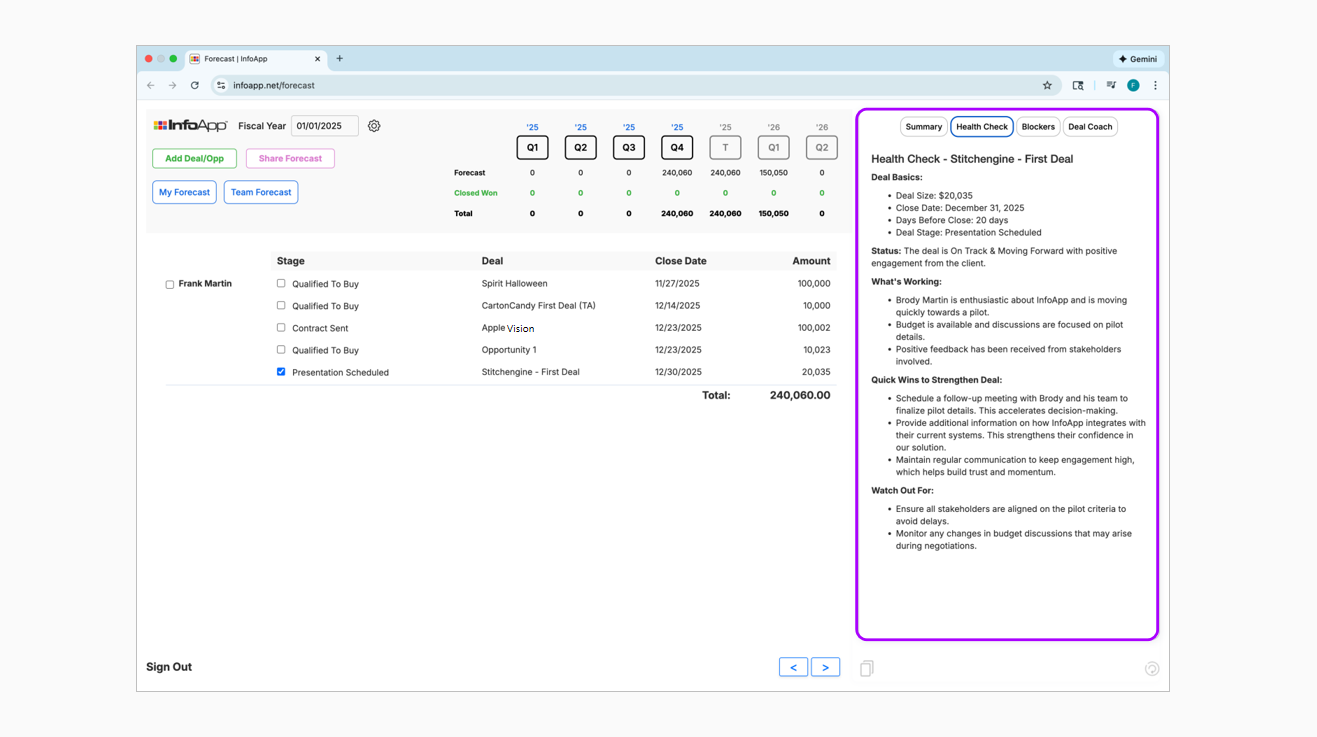1317x737 pixels.
Task: Open a new browser tab
Action: pyautogui.click(x=340, y=59)
